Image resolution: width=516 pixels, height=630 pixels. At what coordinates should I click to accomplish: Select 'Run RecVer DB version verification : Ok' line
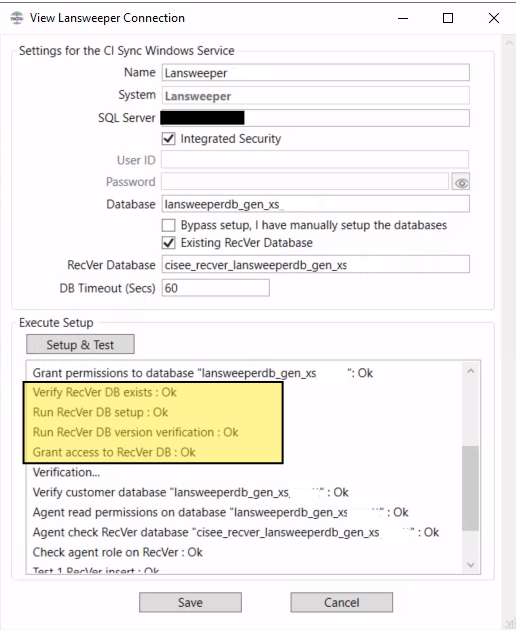[x=135, y=432]
